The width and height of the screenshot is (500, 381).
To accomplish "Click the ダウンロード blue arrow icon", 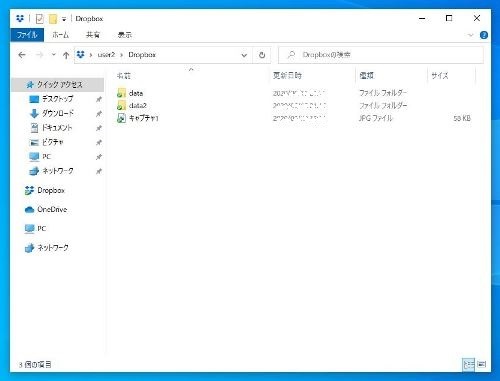I will (34, 114).
